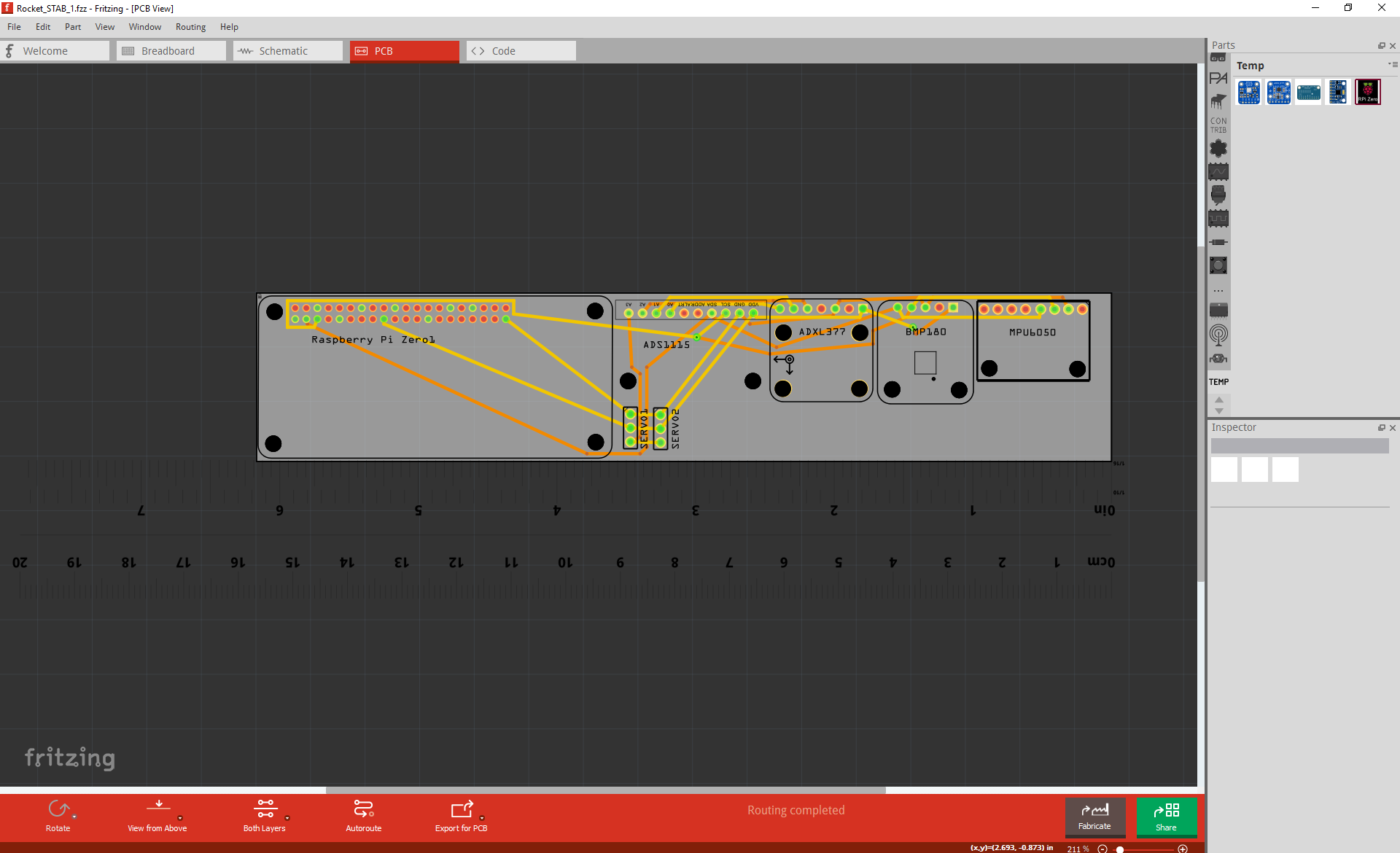Undock the Inspector panel
This screenshot has width=1400, height=853.
1382,427
